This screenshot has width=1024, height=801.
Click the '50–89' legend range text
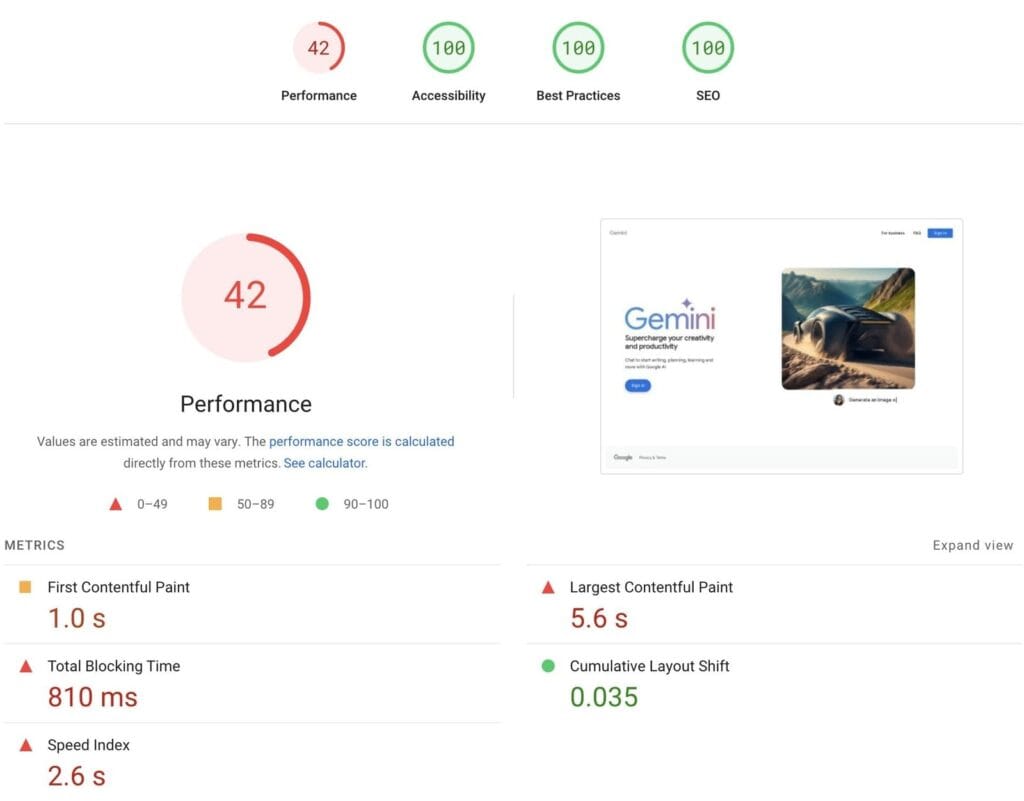(255, 504)
